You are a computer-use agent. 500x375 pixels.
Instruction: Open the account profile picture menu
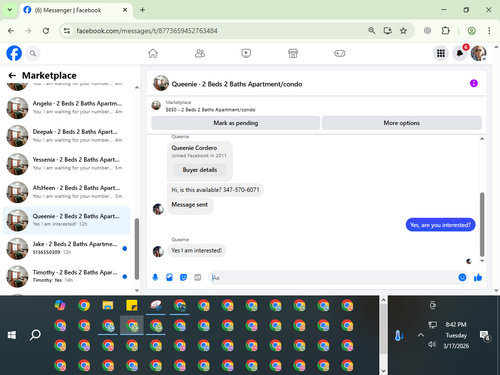(x=478, y=53)
